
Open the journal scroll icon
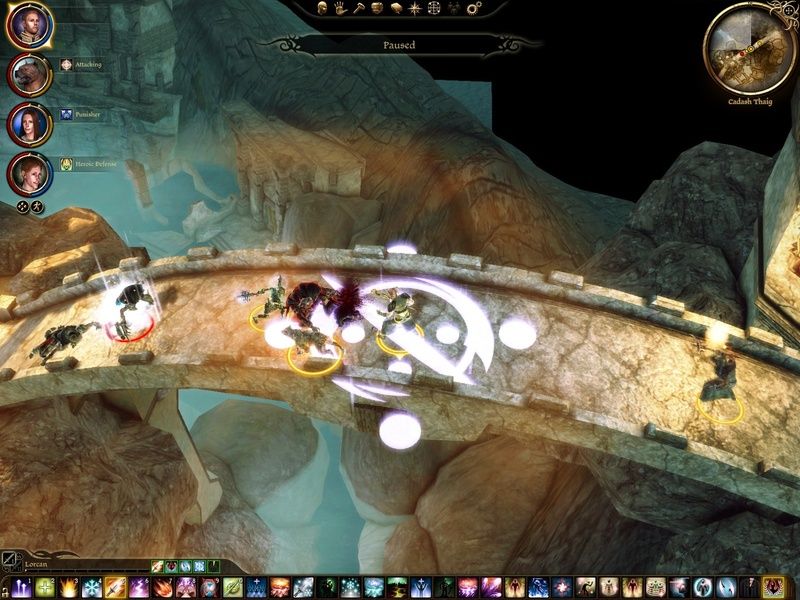(x=396, y=7)
